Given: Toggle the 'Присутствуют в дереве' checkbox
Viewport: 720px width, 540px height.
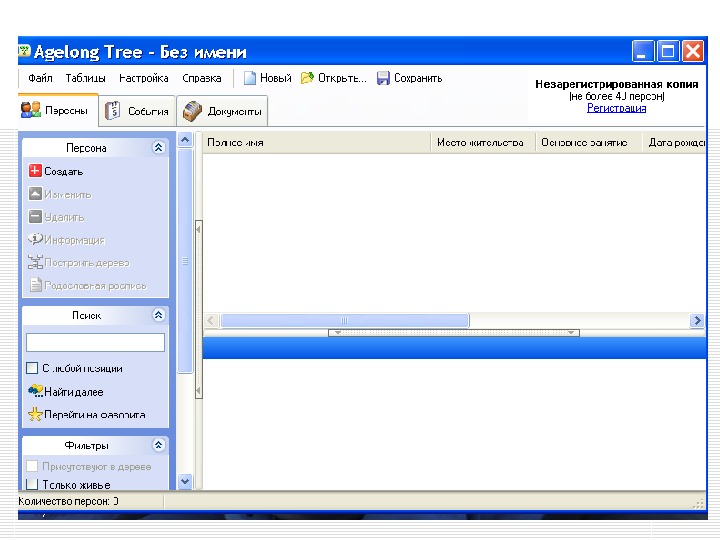Looking at the screenshot, I should (32, 466).
